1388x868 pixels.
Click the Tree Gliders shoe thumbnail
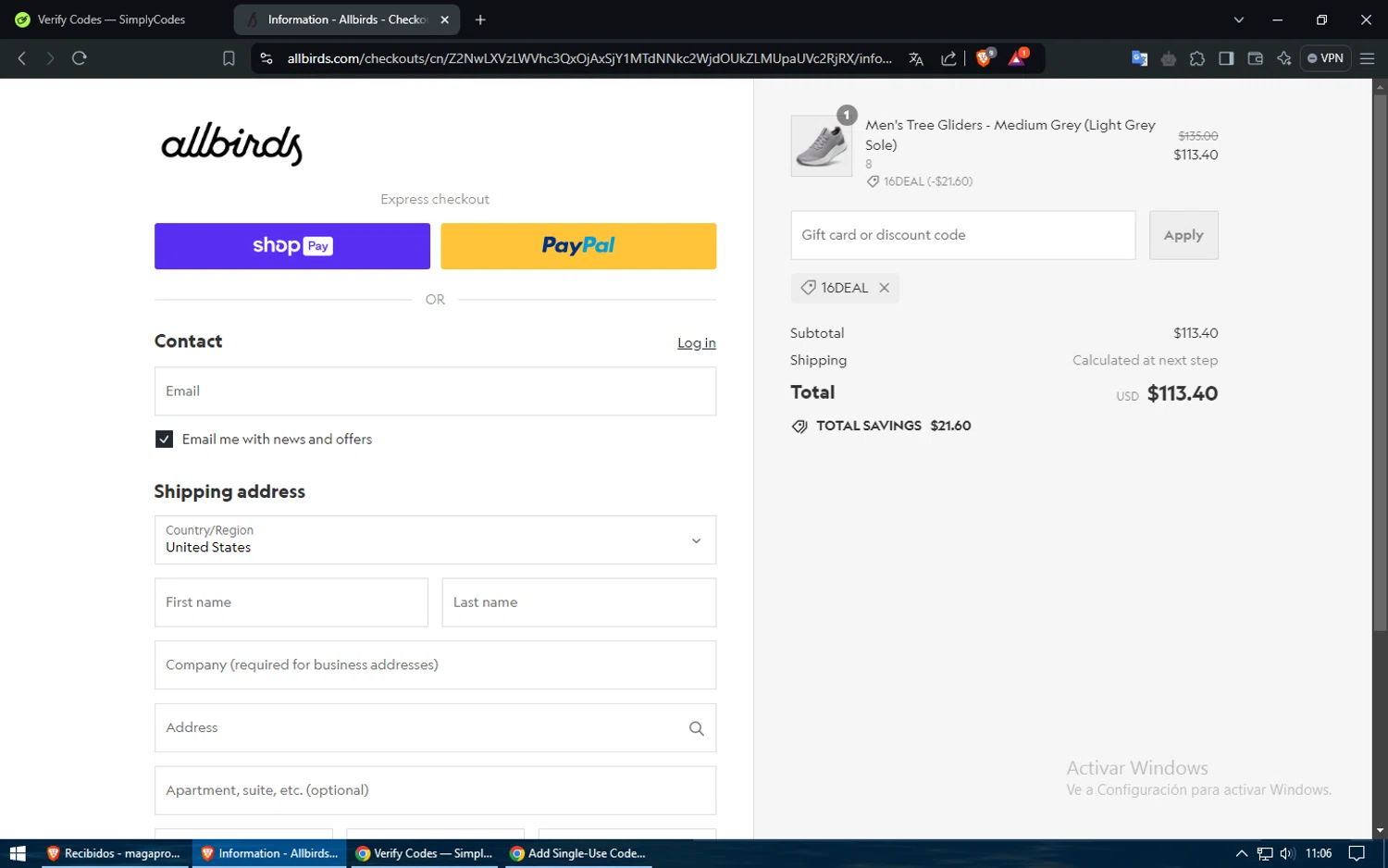[x=822, y=146]
